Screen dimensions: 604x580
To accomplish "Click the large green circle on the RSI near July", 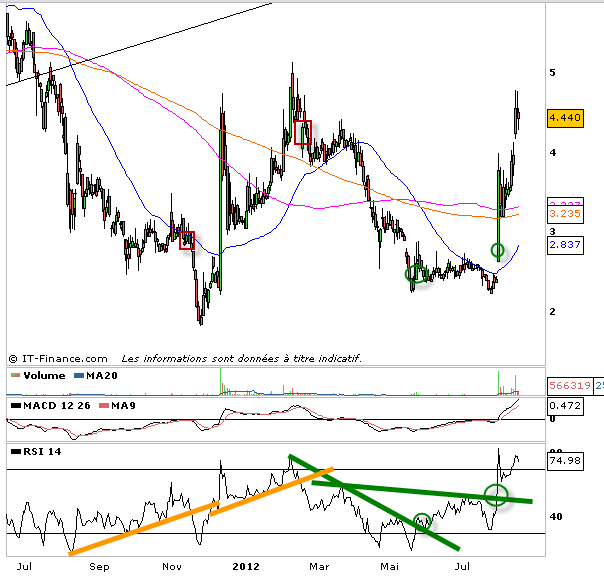I will (496, 493).
